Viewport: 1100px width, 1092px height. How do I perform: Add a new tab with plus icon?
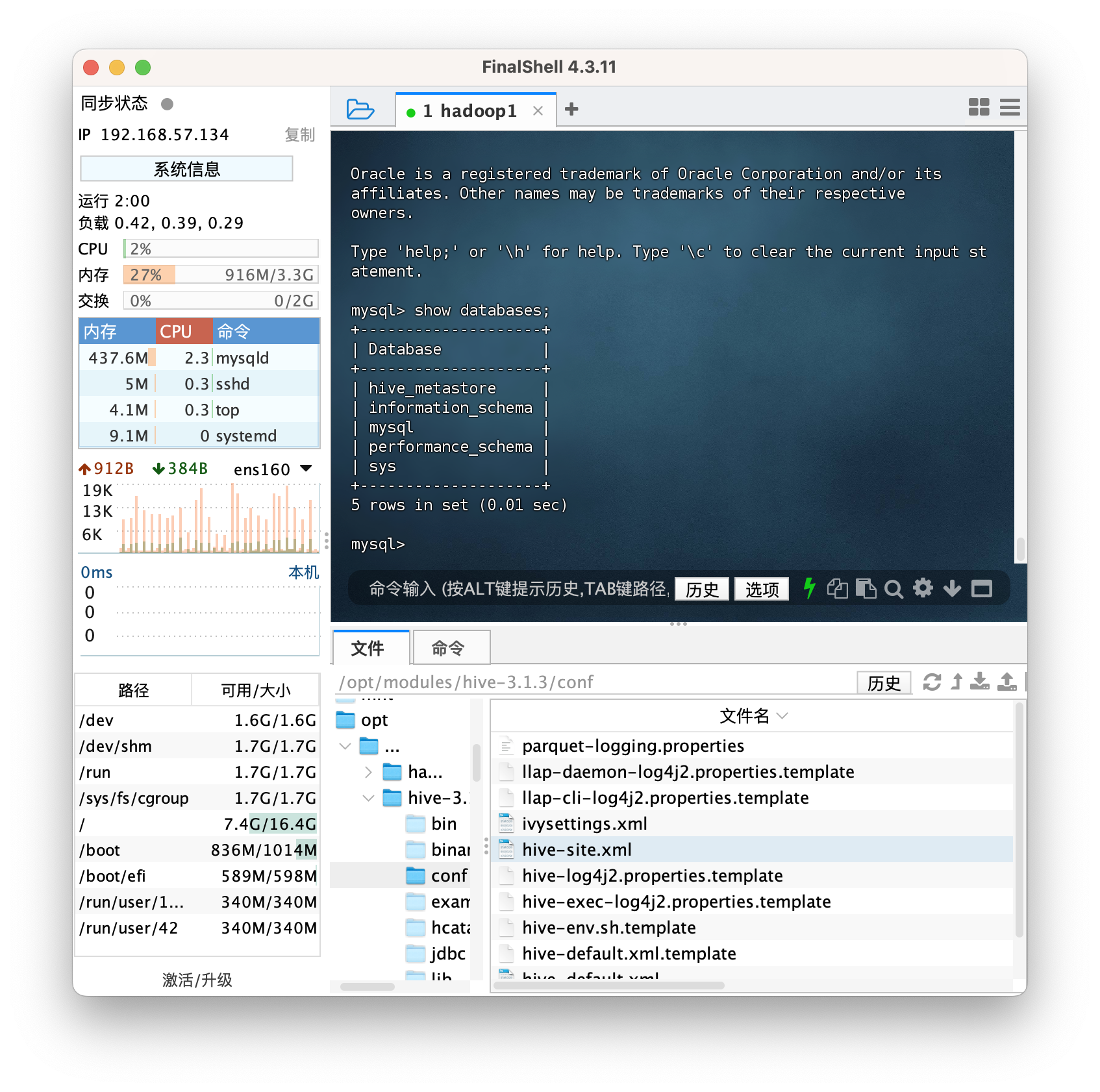[x=571, y=109]
